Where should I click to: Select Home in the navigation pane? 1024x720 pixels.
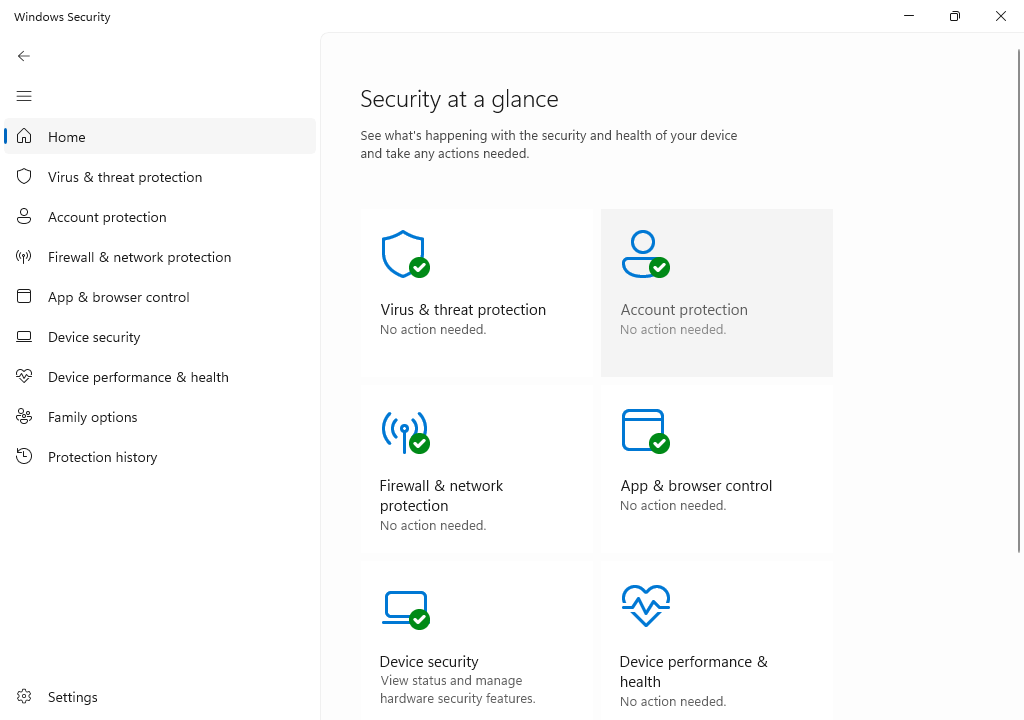67,137
